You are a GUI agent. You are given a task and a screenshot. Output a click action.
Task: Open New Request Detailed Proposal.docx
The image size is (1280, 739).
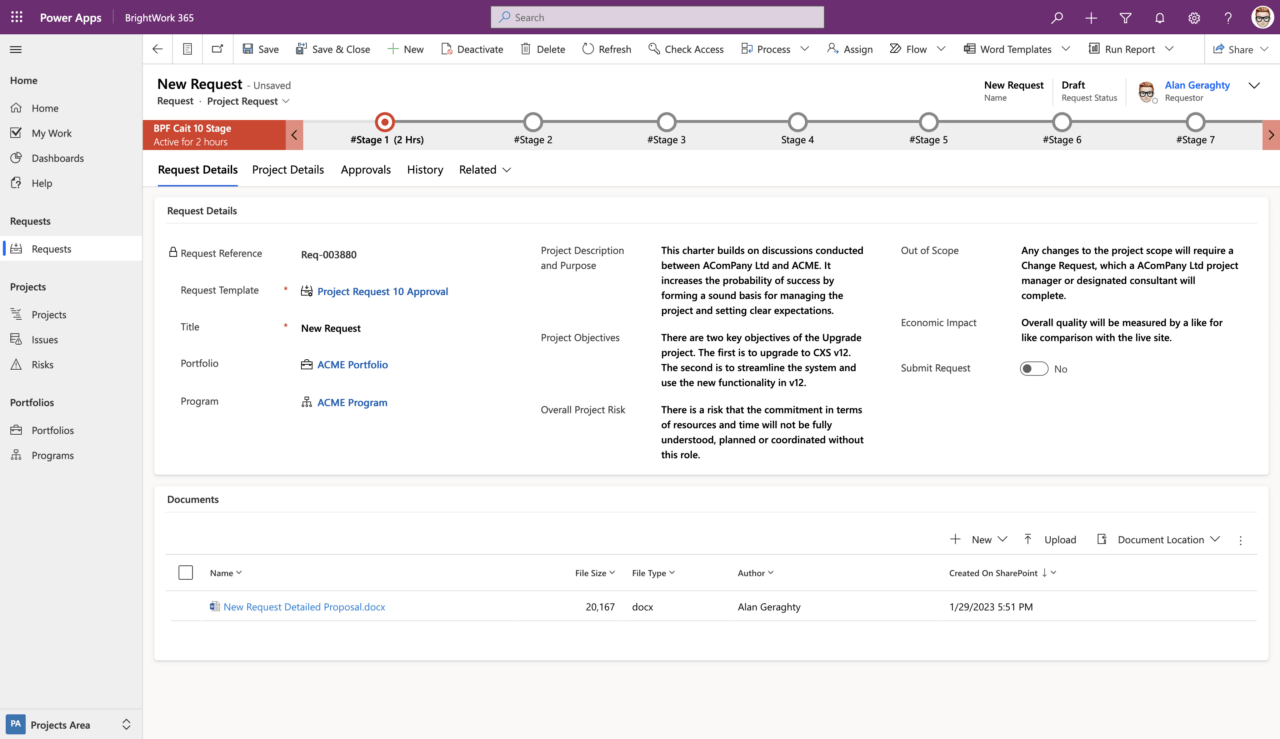pyautogui.click(x=303, y=606)
